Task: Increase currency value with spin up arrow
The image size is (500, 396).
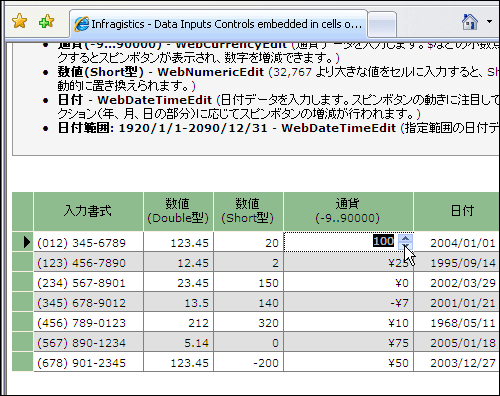Action: [405, 238]
